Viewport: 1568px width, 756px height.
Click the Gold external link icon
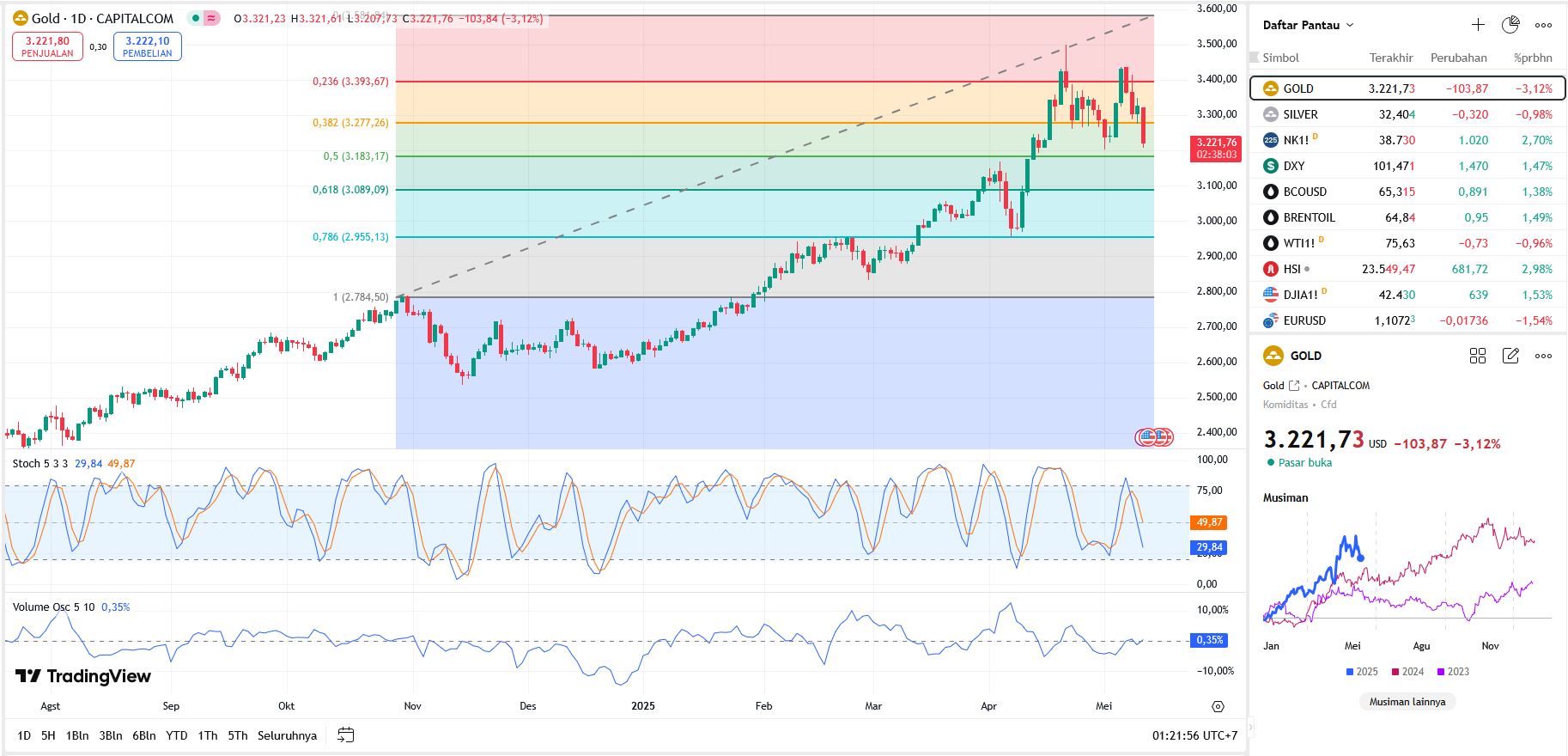(x=1294, y=386)
